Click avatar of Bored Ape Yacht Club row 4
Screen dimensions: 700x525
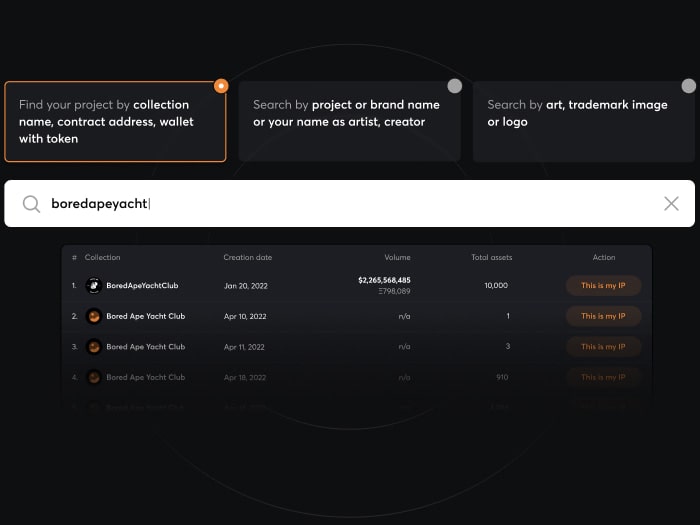coord(94,377)
